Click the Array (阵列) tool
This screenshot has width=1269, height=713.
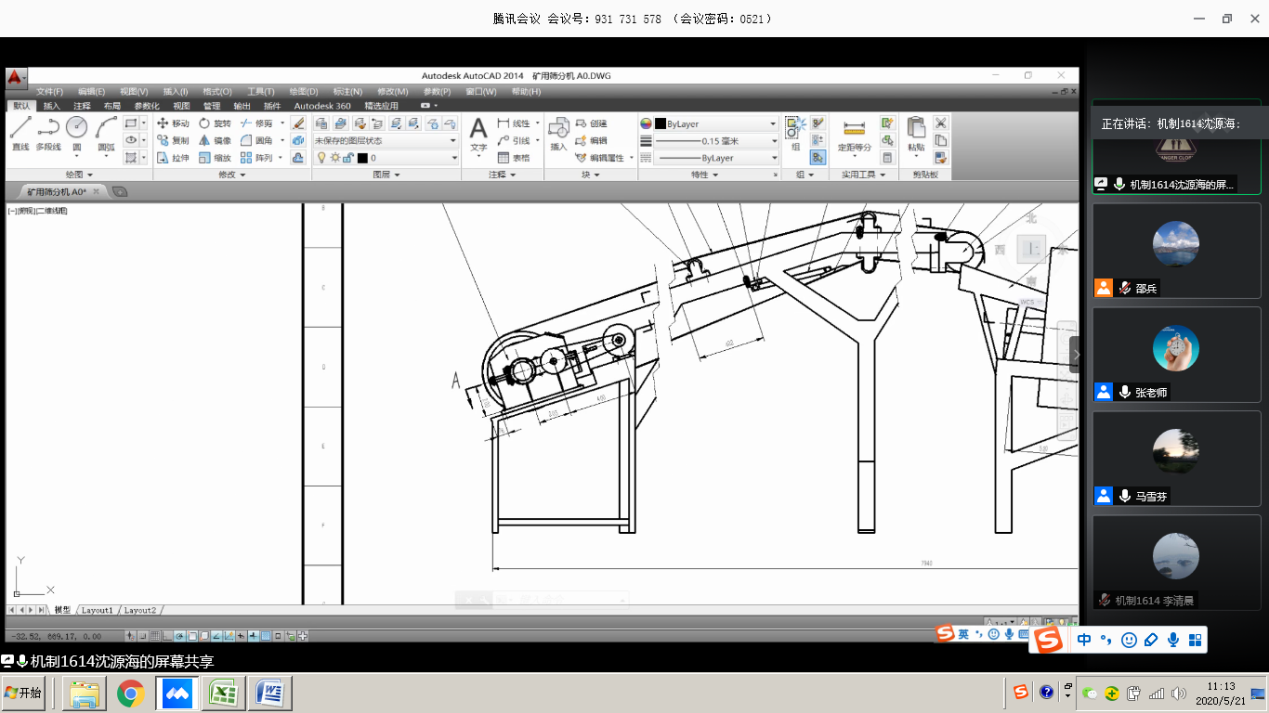(x=256, y=158)
